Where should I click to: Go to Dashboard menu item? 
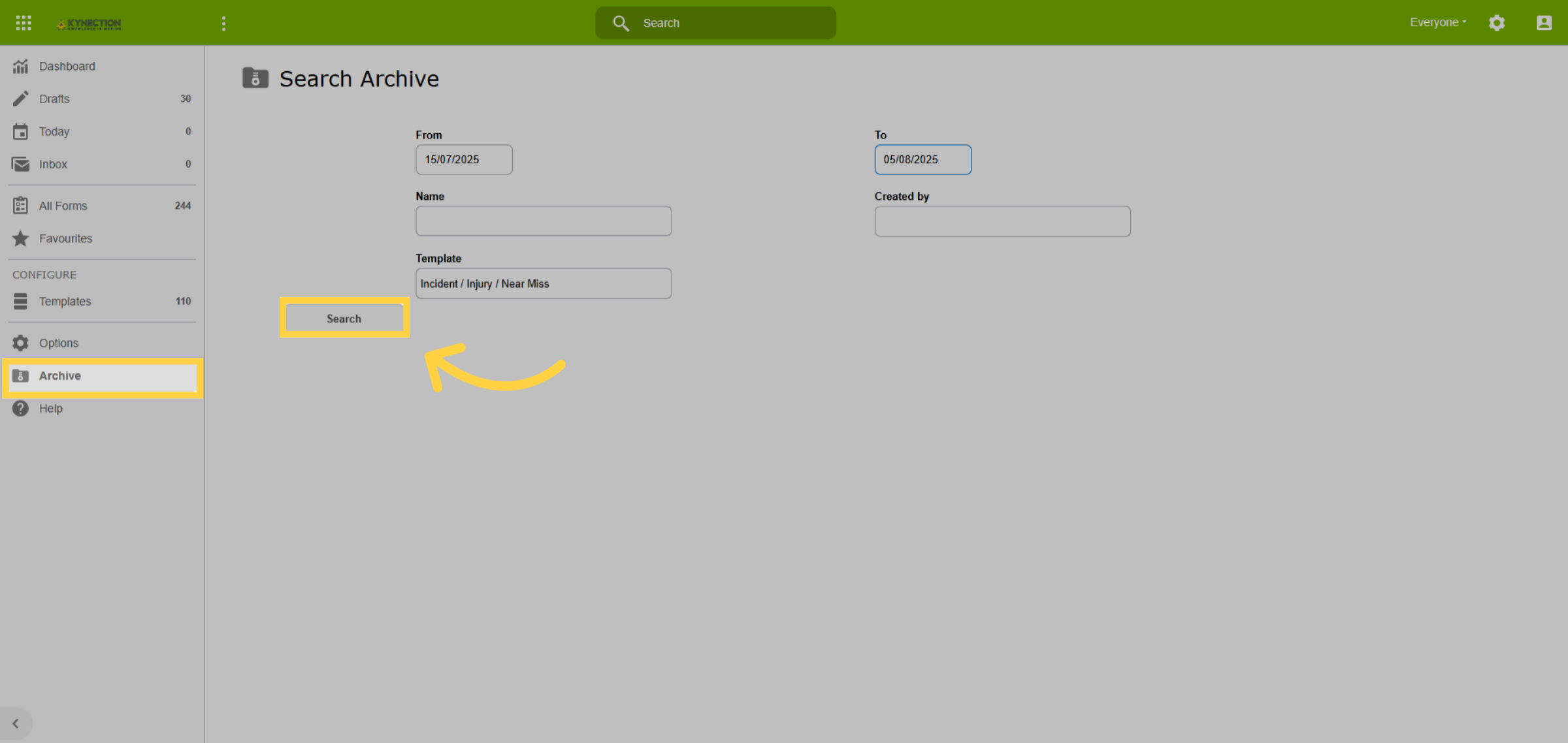coord(102,66)
